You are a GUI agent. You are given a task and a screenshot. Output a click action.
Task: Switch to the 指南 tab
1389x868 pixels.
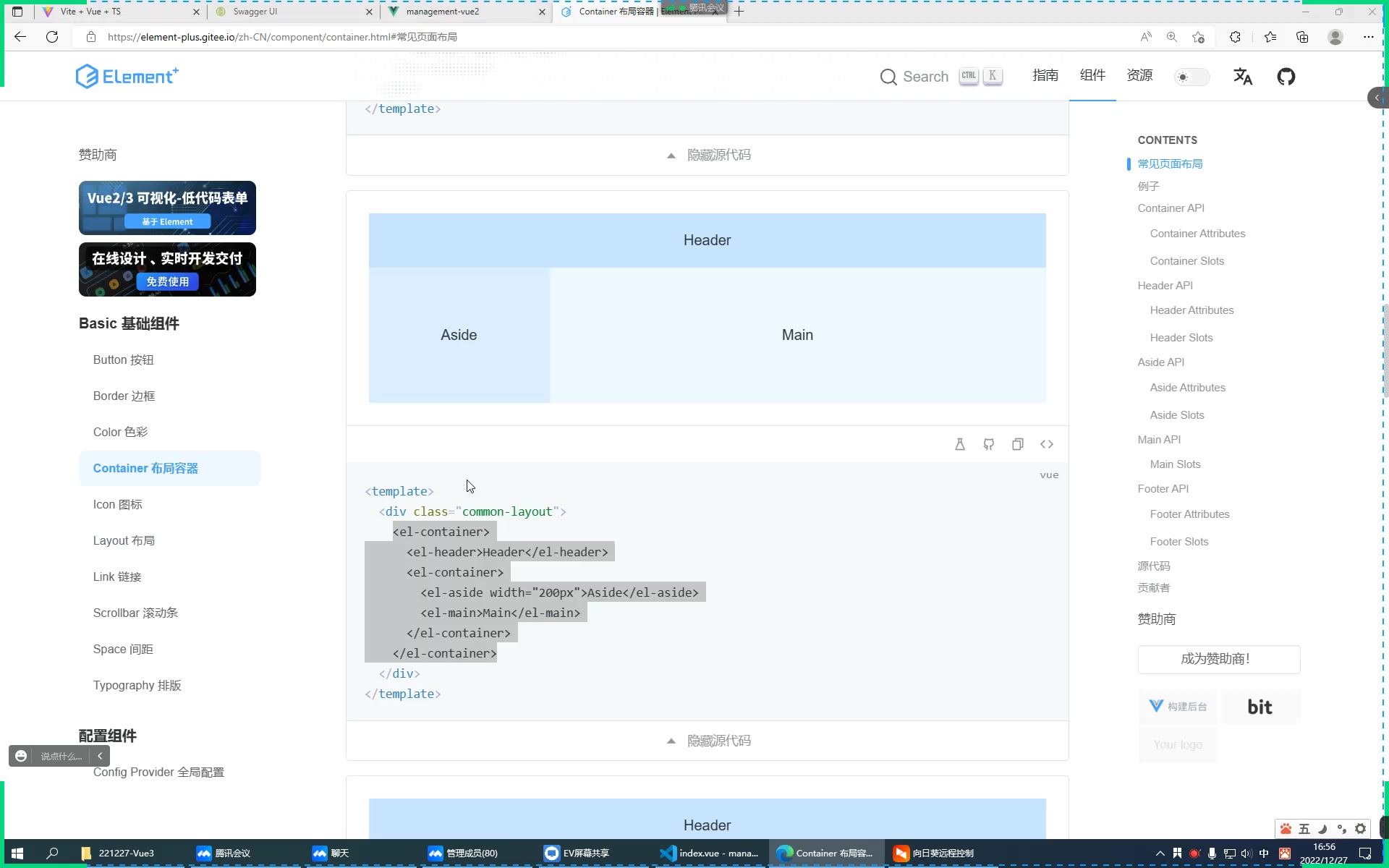(x=1045, y=76)
